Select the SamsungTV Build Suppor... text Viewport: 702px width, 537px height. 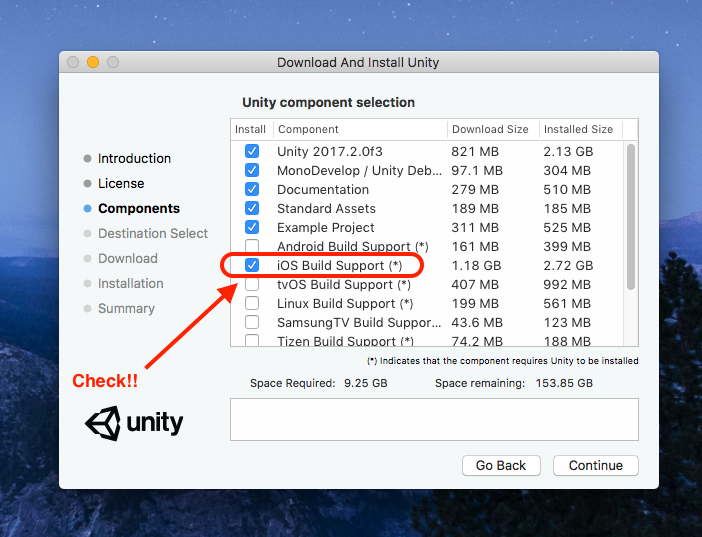(360, 322)
